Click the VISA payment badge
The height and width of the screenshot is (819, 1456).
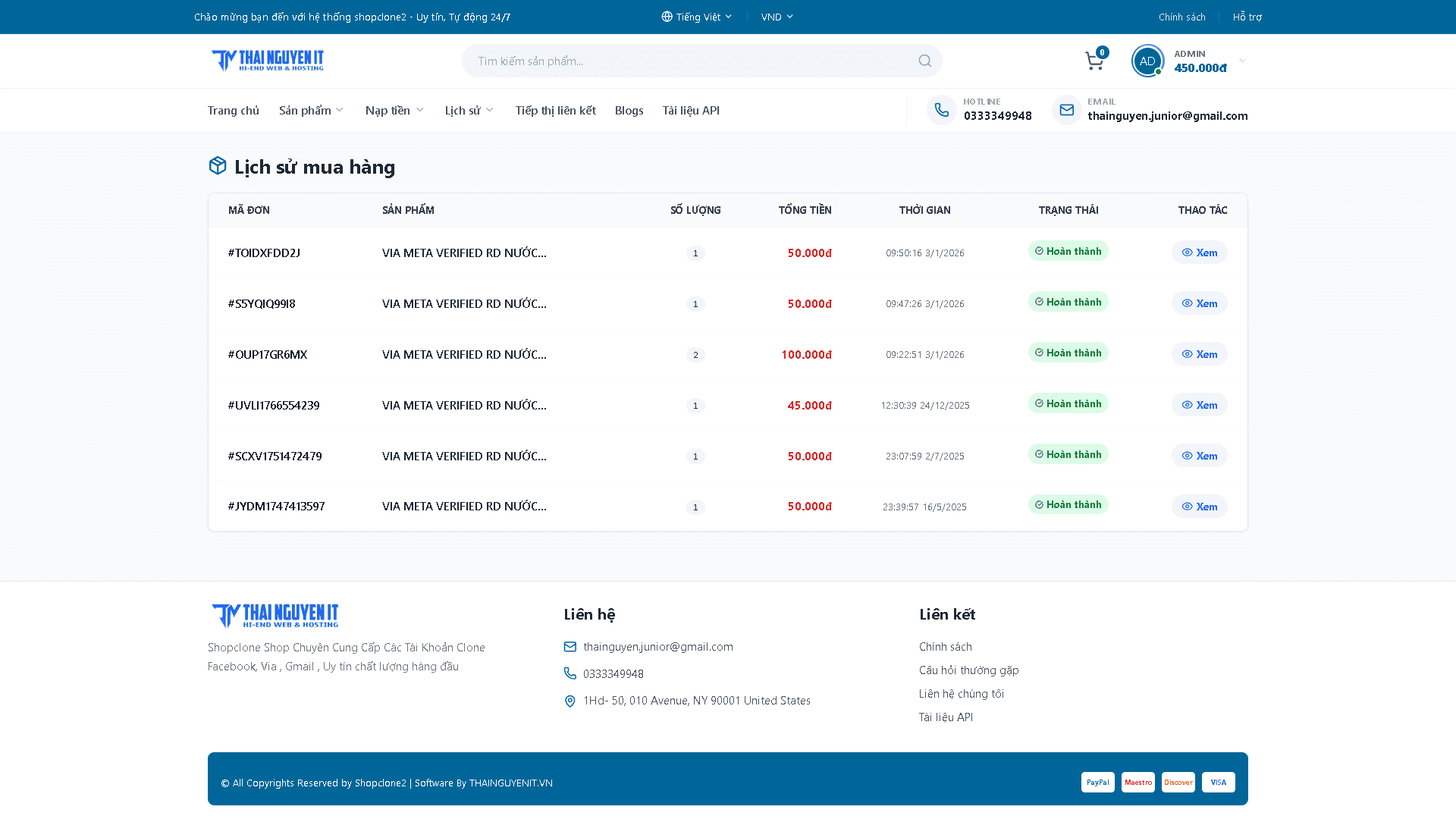pyautogui.click(x=1218, y=782)
